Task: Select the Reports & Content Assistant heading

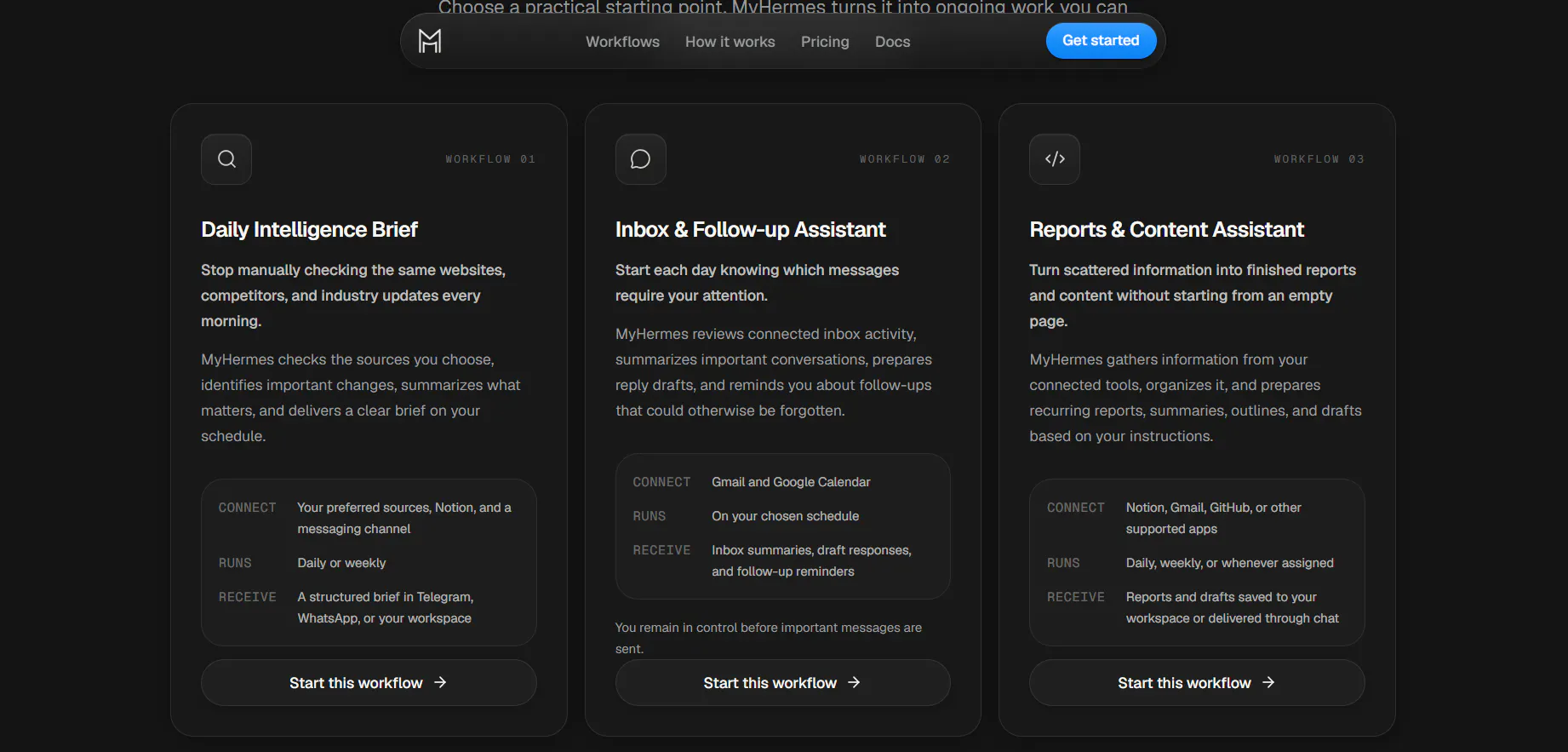Action: tap(1166, 230)
